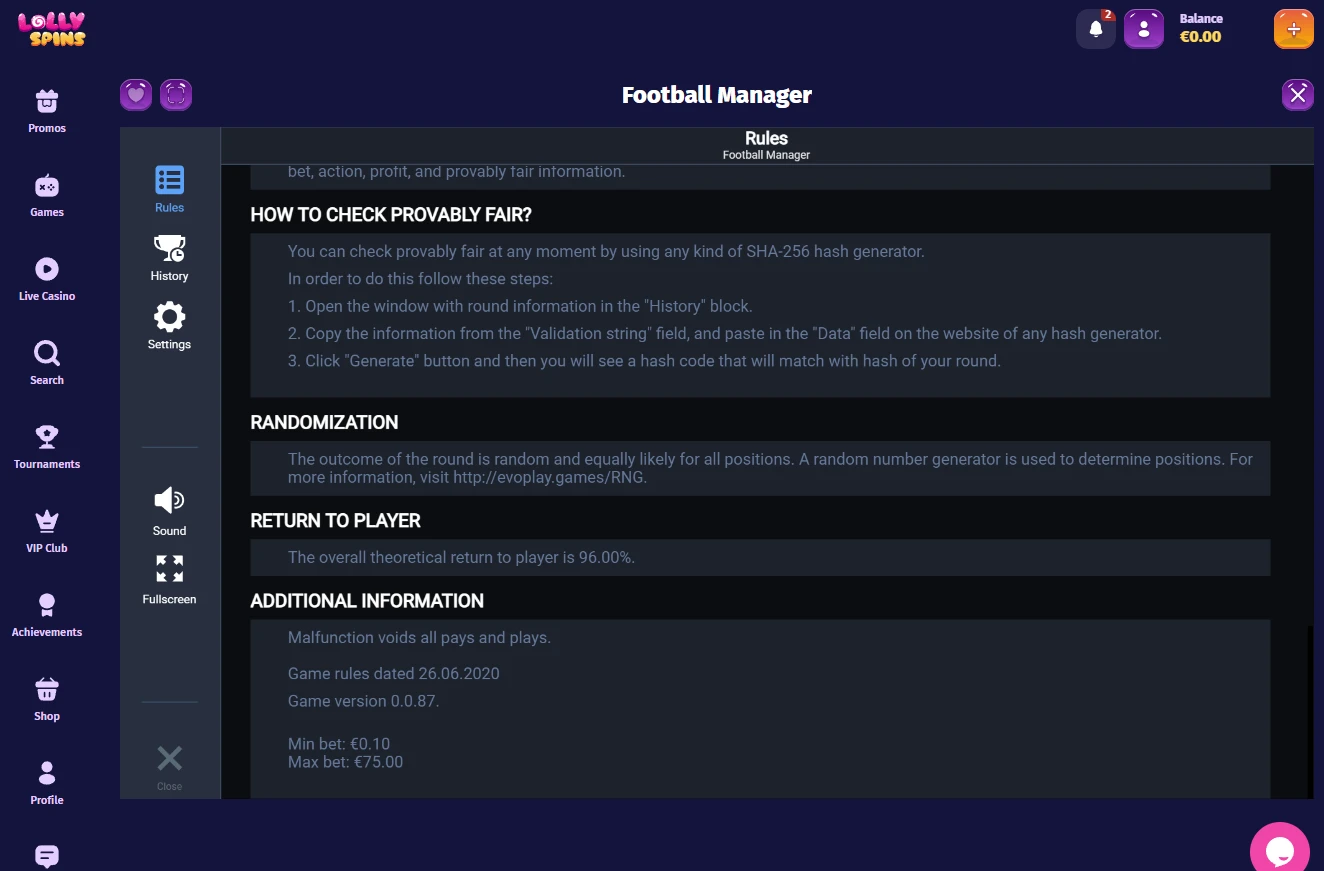Go to the Profile page
The image size is (1324, 871).
pos(47,783)
